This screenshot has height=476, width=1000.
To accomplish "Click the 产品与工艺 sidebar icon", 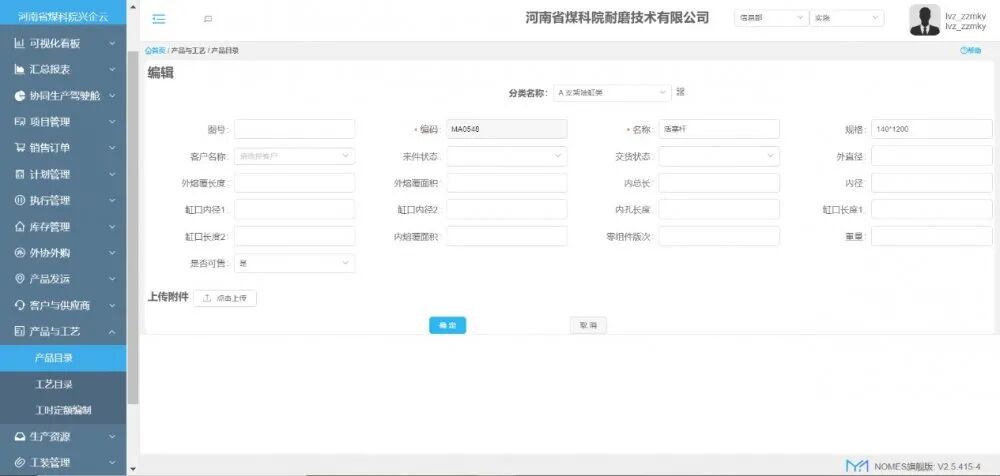I will click(19, 331).
